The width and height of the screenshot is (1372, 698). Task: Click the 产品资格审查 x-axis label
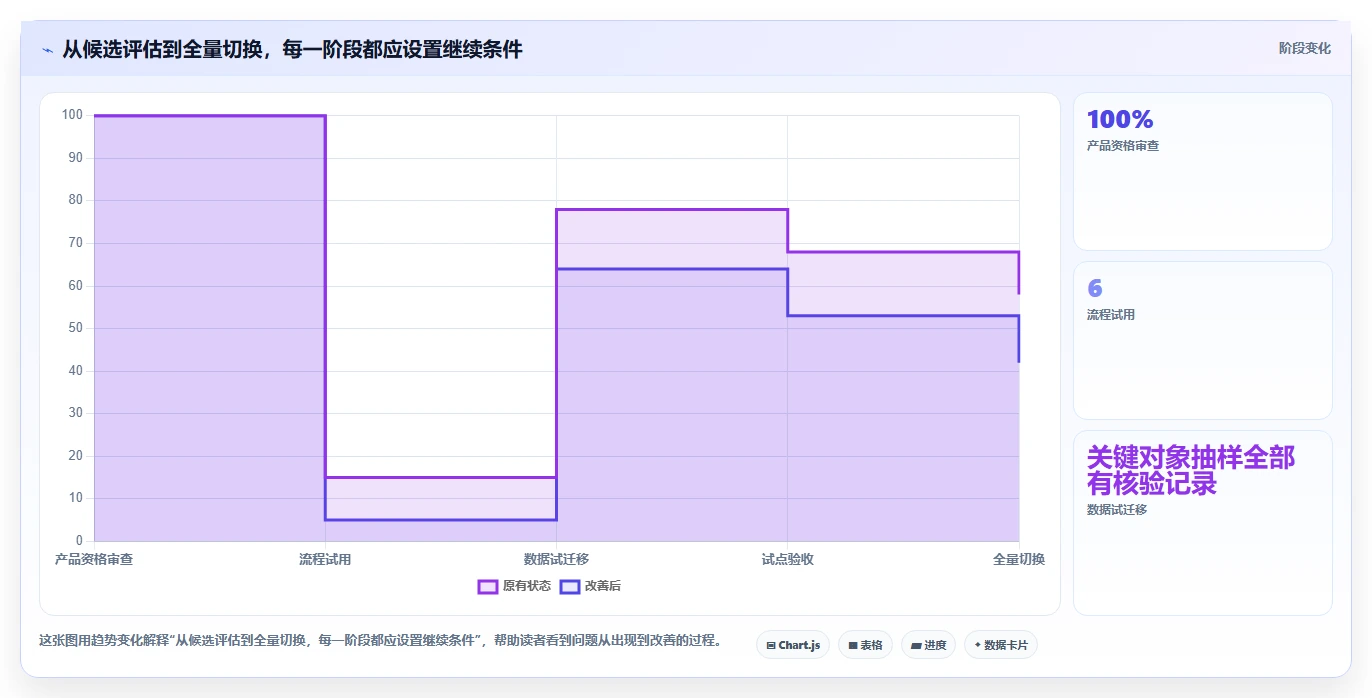94,559
